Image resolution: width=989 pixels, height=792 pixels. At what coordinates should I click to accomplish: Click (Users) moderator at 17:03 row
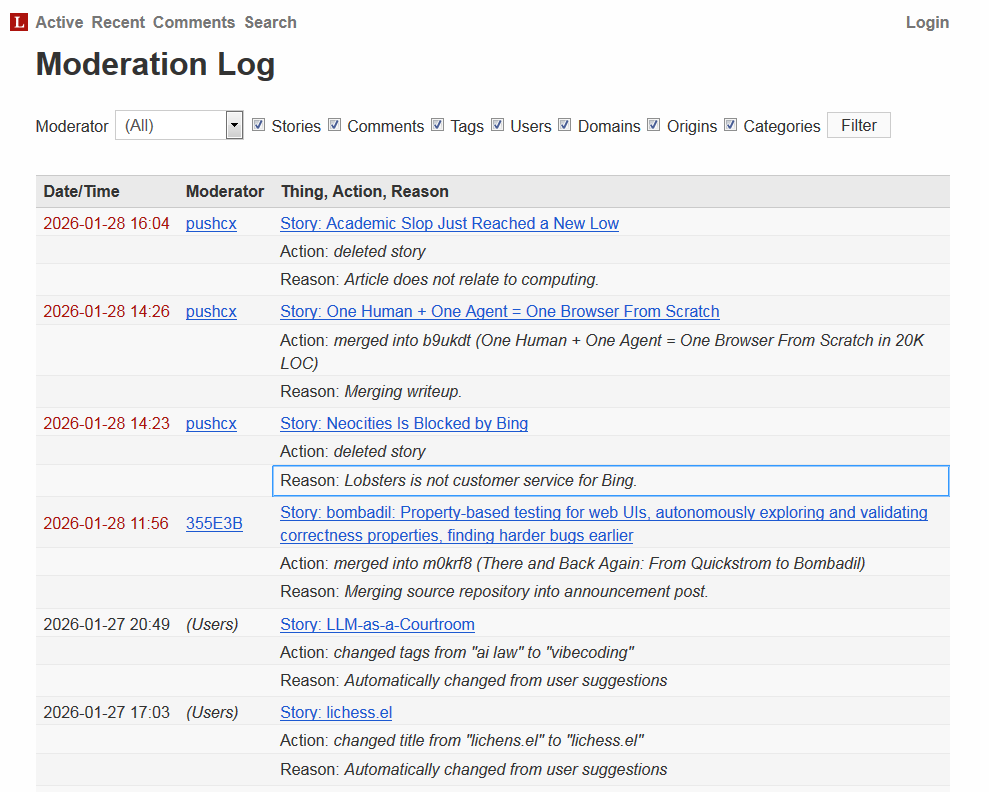(212, 713)
